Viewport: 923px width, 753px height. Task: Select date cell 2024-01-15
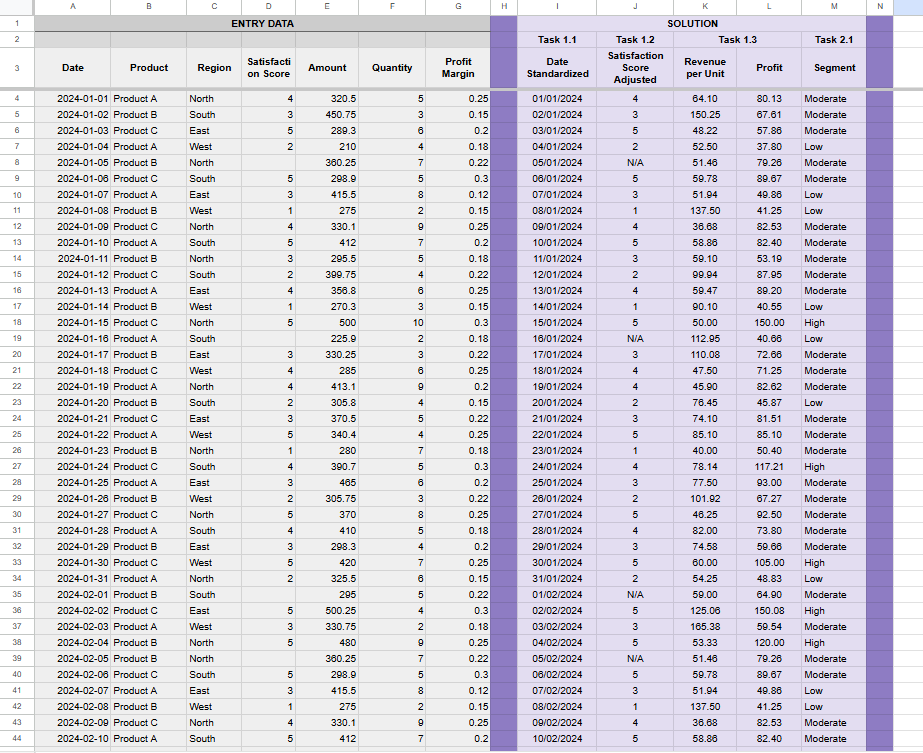72,323
